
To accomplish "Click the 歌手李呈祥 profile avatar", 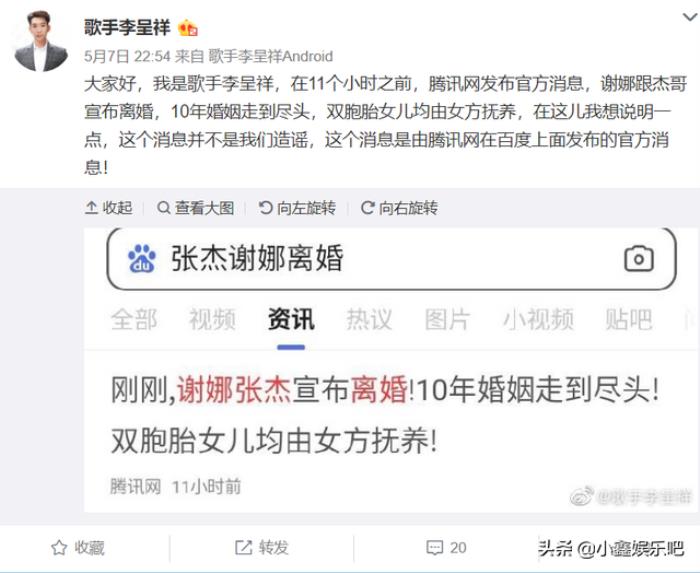I will [41, 40].
